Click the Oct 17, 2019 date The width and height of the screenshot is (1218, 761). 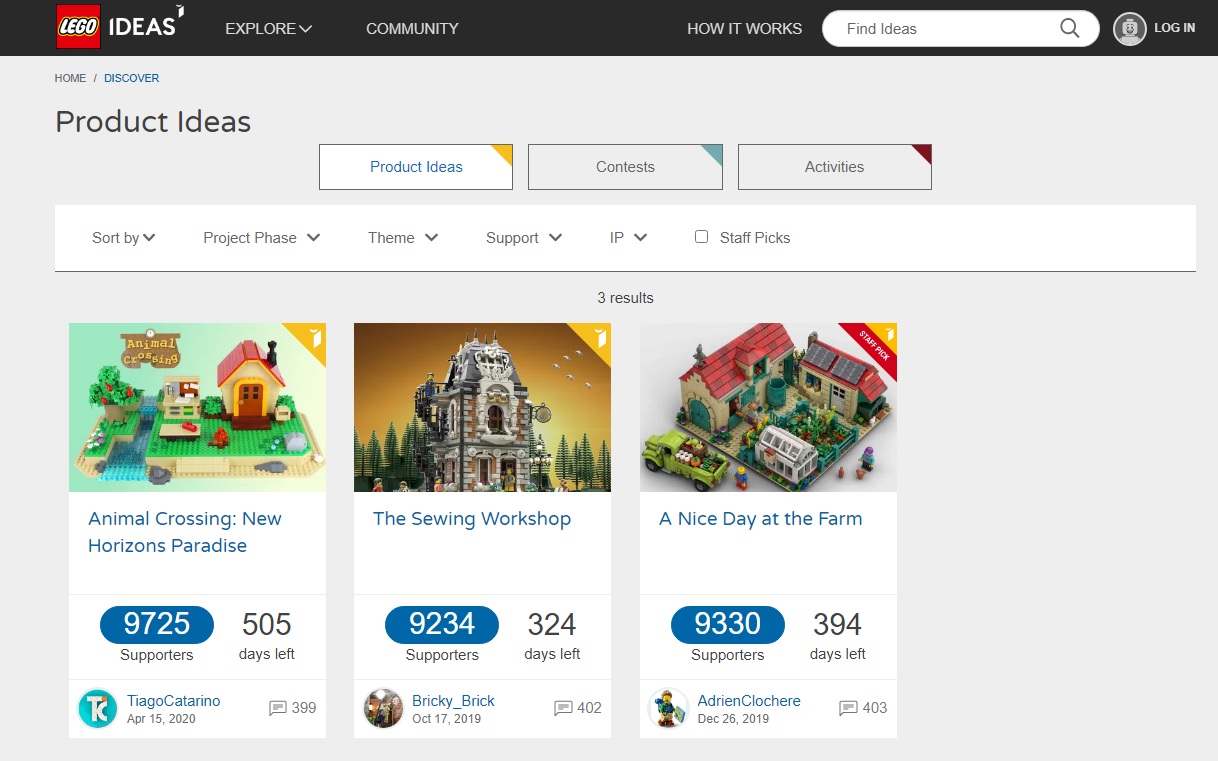(x=446, y=719)
